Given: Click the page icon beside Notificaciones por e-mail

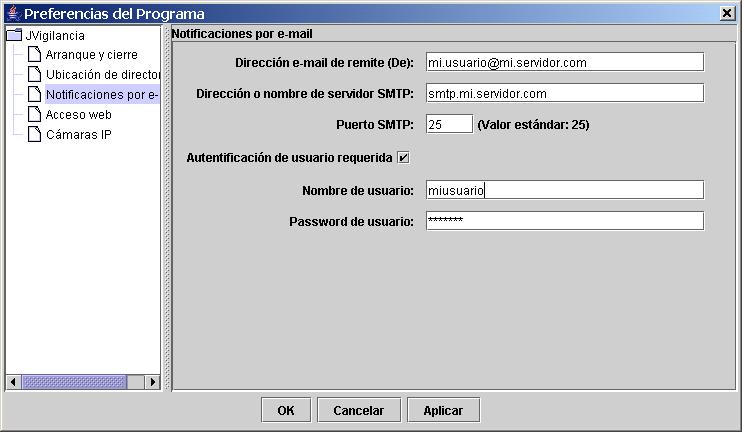Looking at the screenshot, I should (34, 94).
